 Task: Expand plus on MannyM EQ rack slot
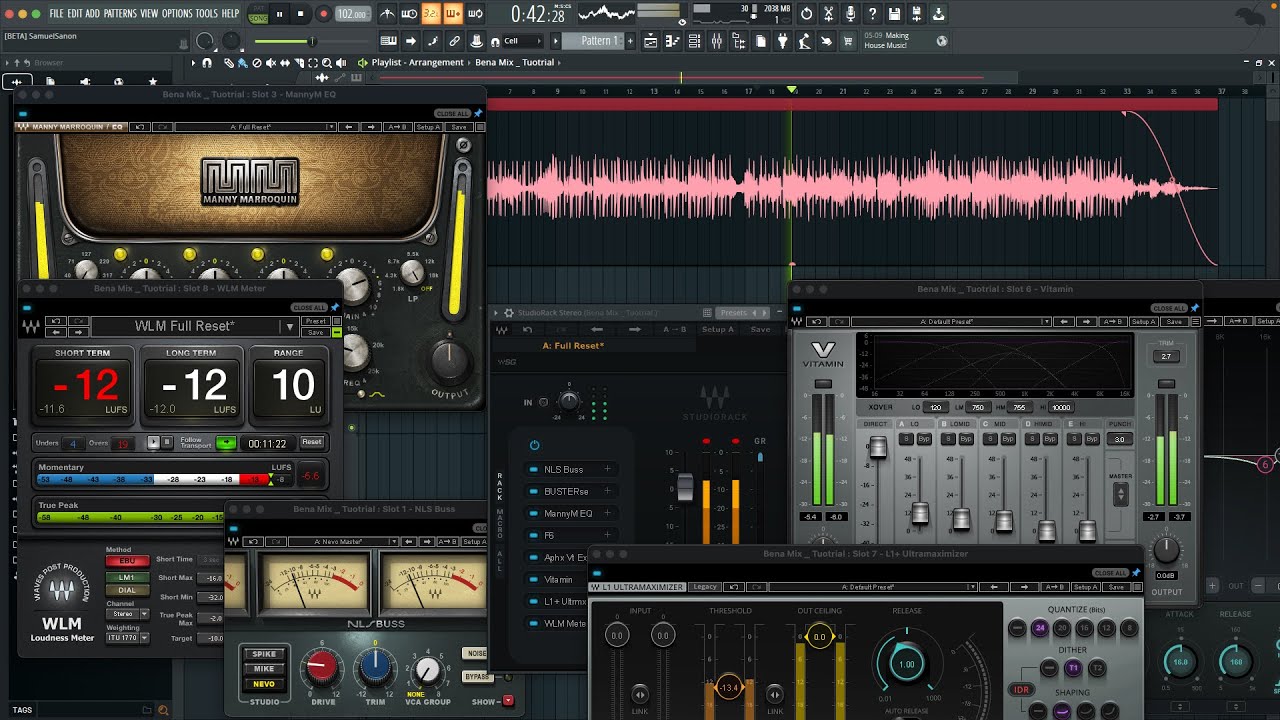coord(606,513)
